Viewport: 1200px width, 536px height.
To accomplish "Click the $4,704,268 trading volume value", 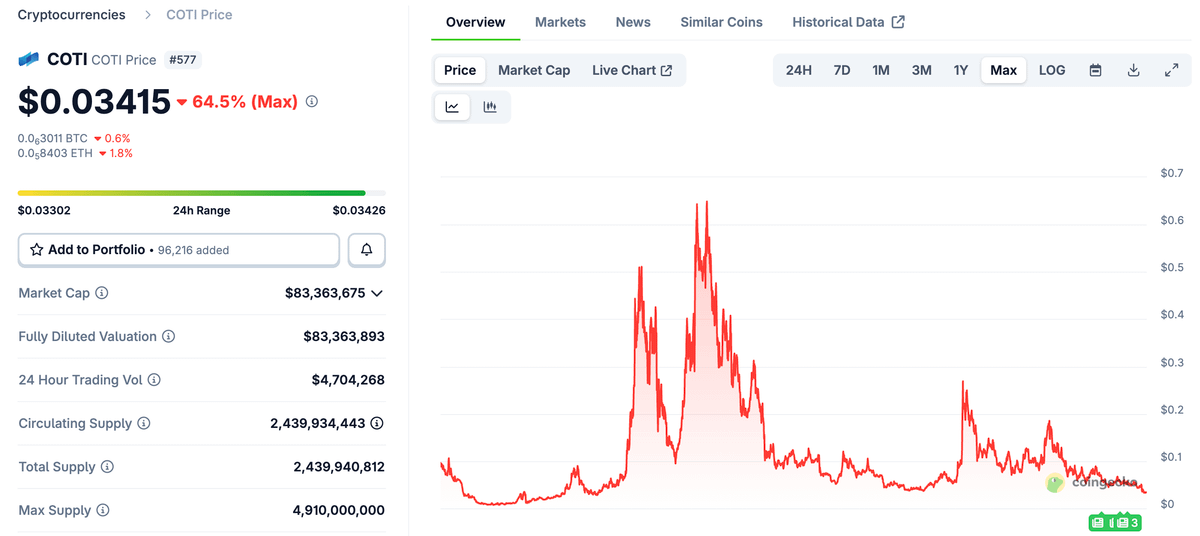I will pos(348,380).
